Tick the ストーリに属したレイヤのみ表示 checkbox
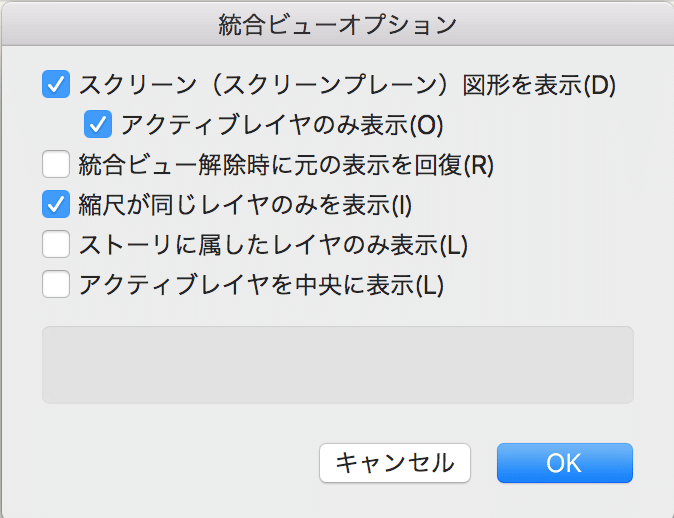This screenshot has height=518, width=674. pyautogui.click(x=56, y=244)
